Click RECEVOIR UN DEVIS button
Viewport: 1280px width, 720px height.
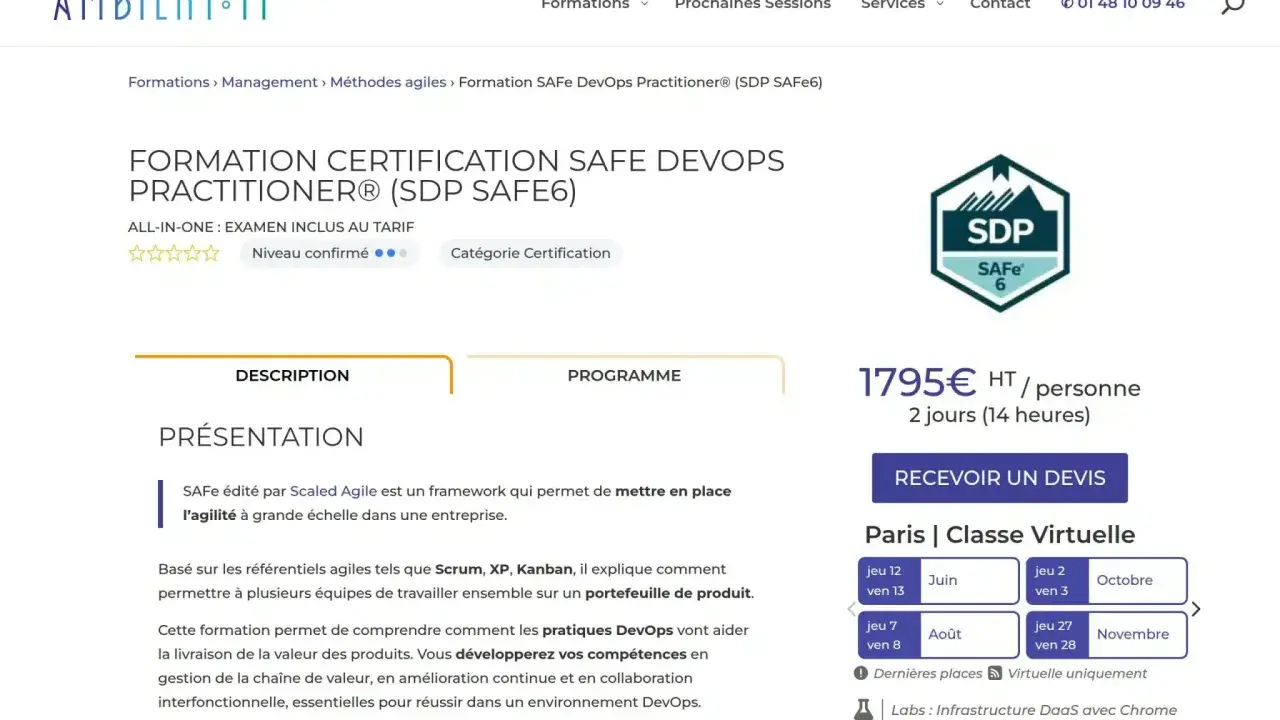tap(1000, 478)
